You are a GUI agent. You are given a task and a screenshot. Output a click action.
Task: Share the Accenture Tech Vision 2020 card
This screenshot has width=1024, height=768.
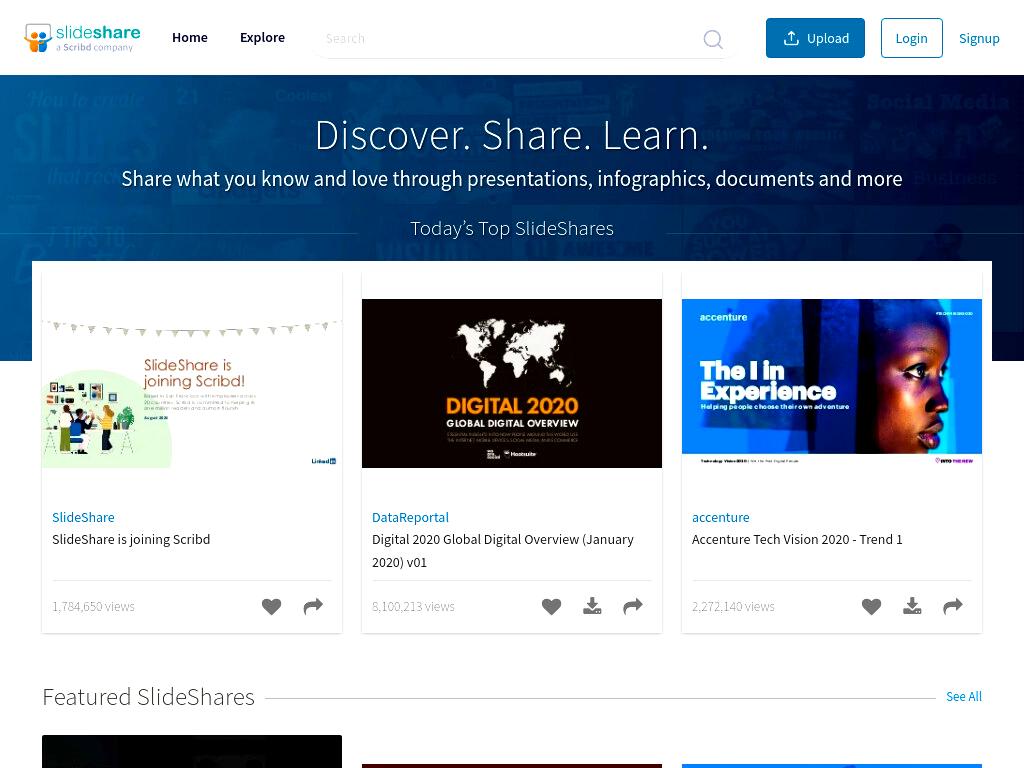click(x=953, y=607)
